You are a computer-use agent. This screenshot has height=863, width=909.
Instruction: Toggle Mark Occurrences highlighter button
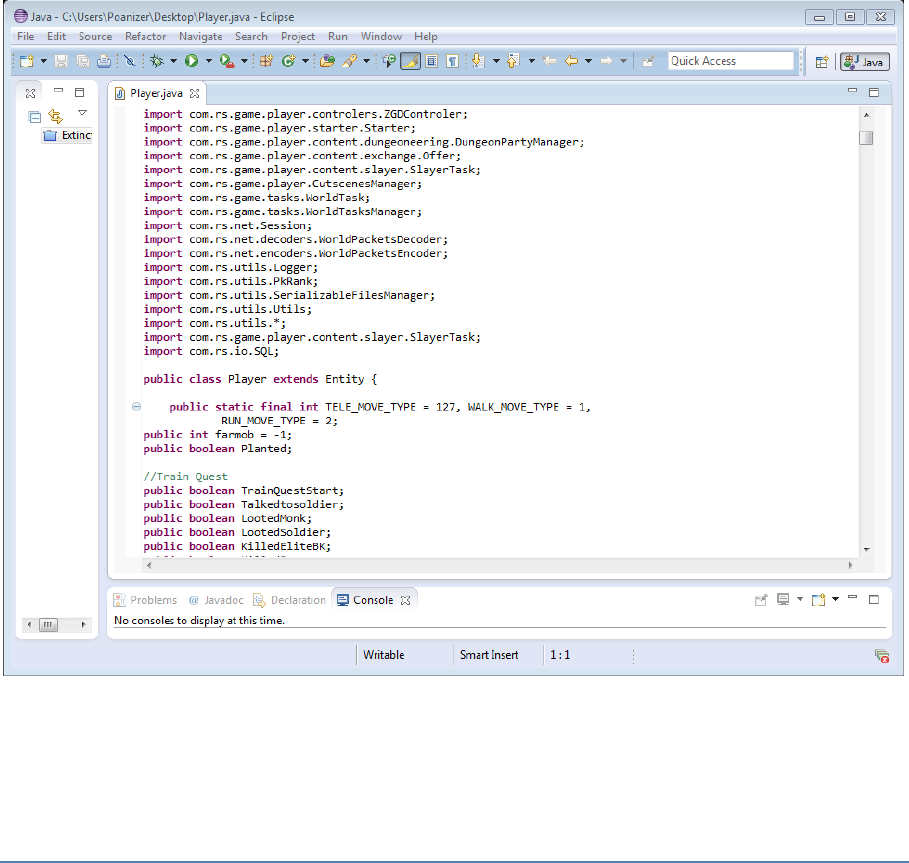click(410, 61)
